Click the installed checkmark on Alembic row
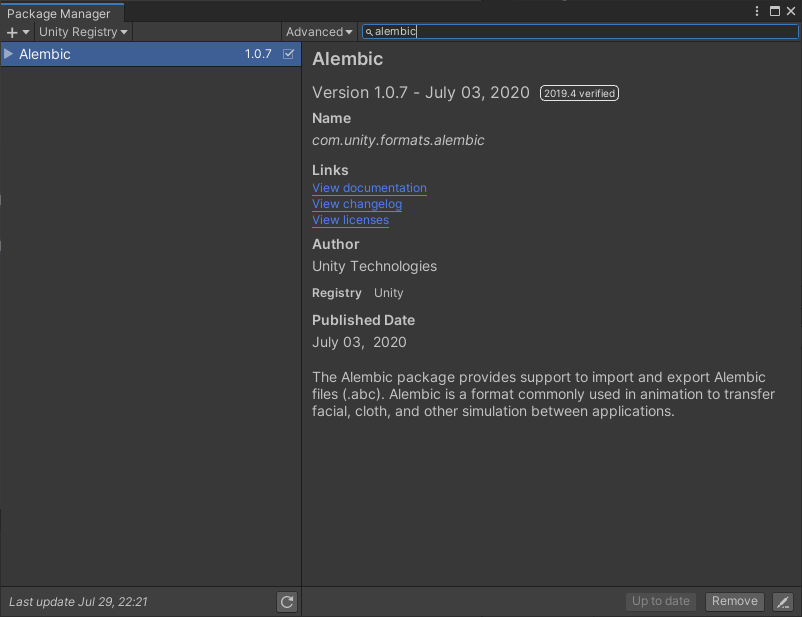 [288, 54]
